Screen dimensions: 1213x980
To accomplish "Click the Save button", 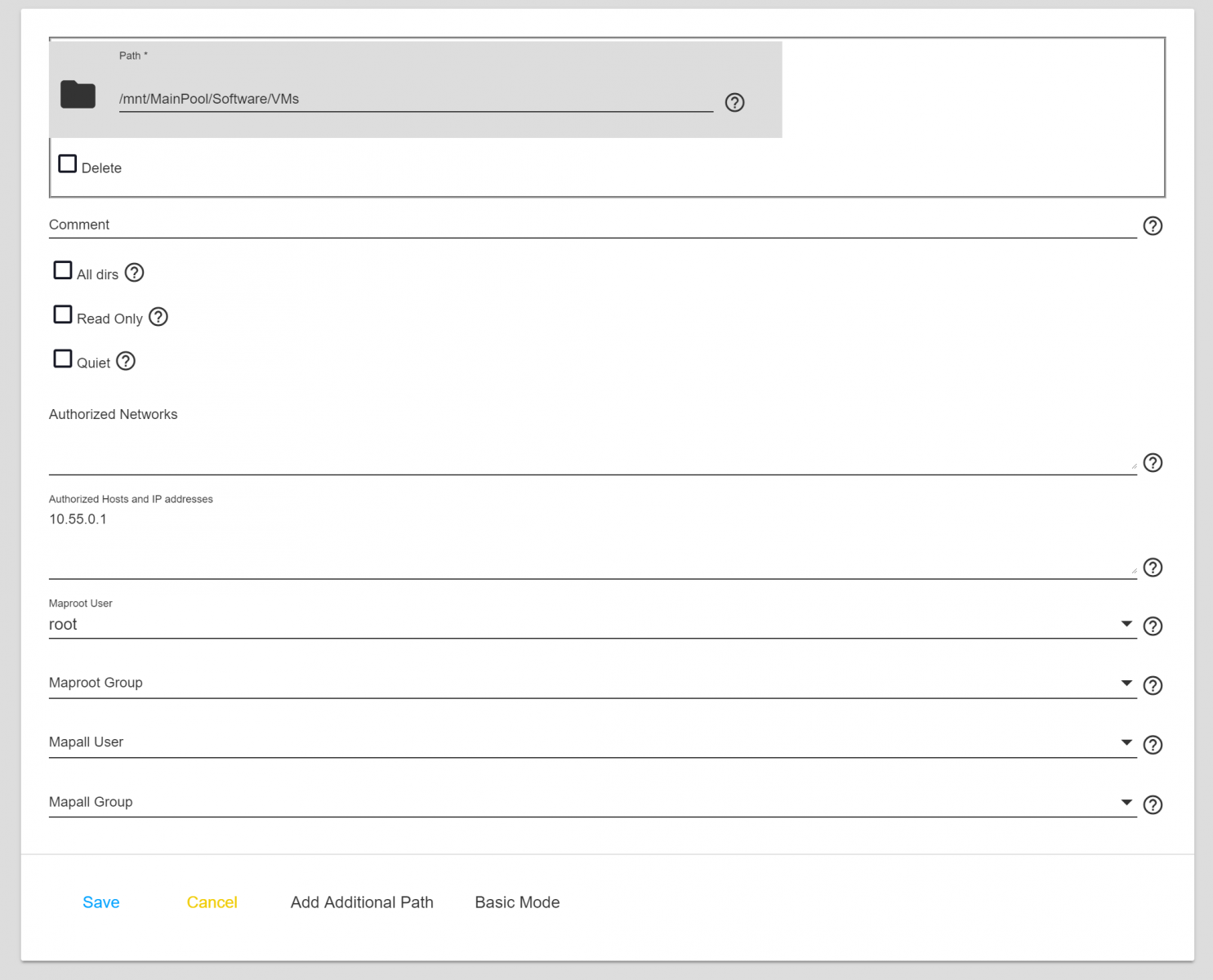I will pyautogui.click(x=101, y=902).
